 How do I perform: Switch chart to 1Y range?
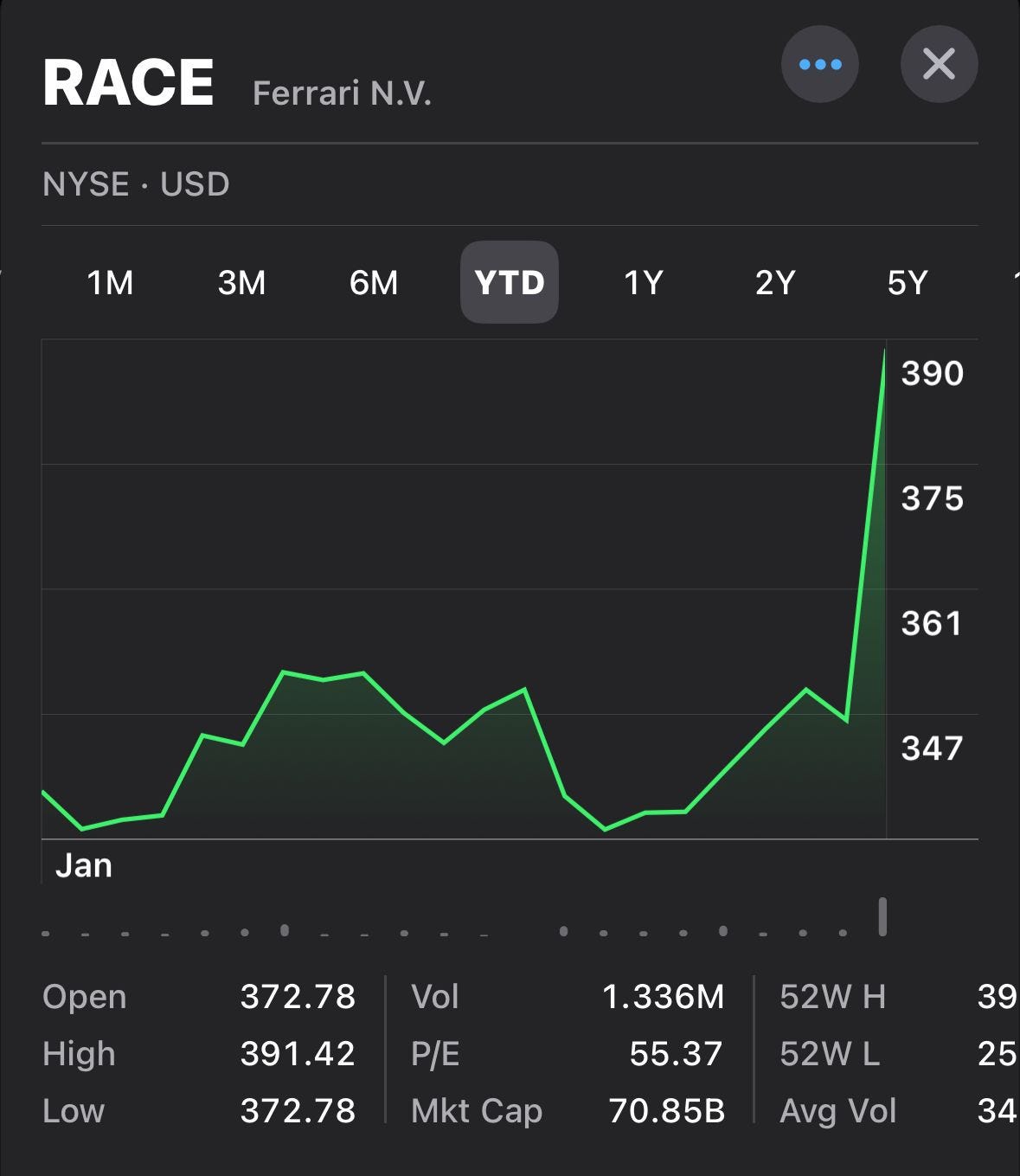pyautogui.click(x=644, y=282)
